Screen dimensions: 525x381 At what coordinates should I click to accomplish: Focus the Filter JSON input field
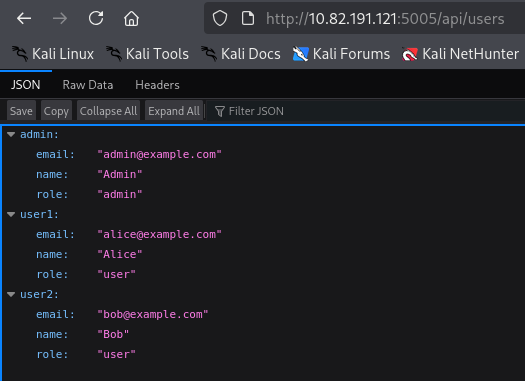(366, 111)
